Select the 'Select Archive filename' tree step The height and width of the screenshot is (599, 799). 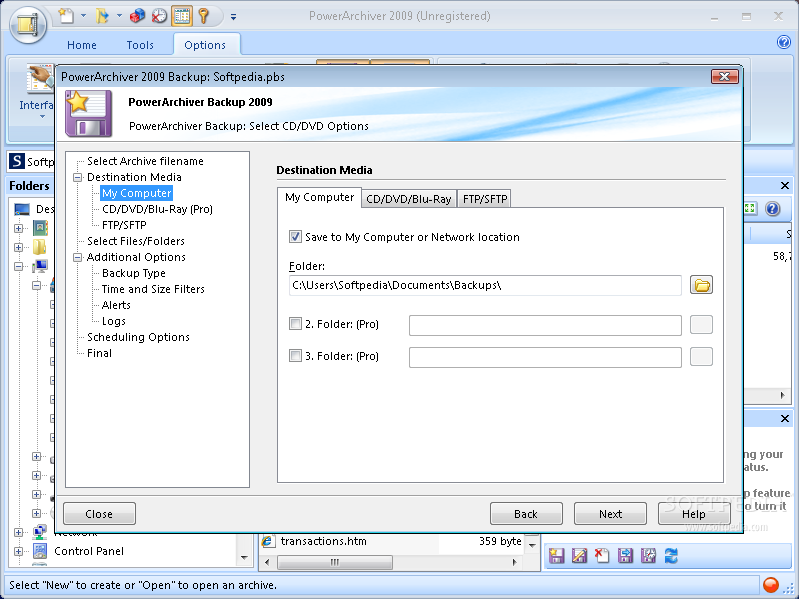(145, 161)
